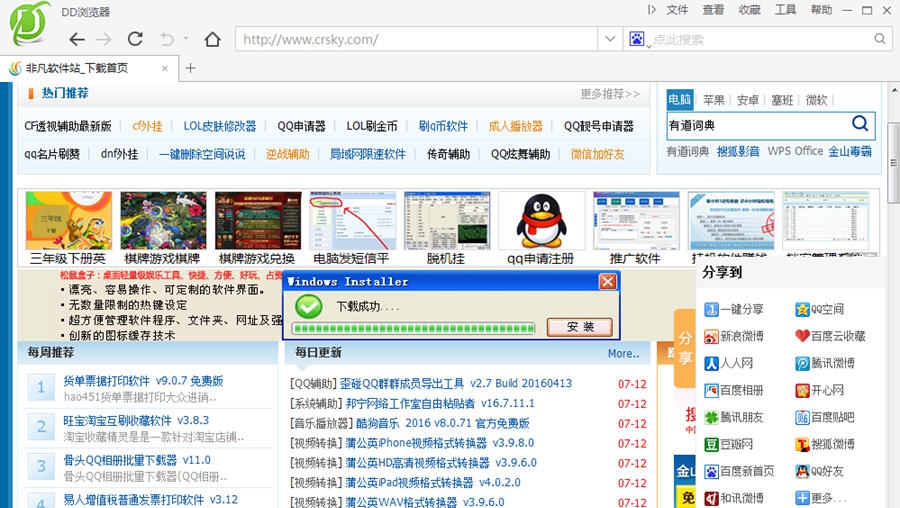This screenshot has height=508, width=900.
Task: Open the 局域网限速软件 link
Action: coord(368,154)
